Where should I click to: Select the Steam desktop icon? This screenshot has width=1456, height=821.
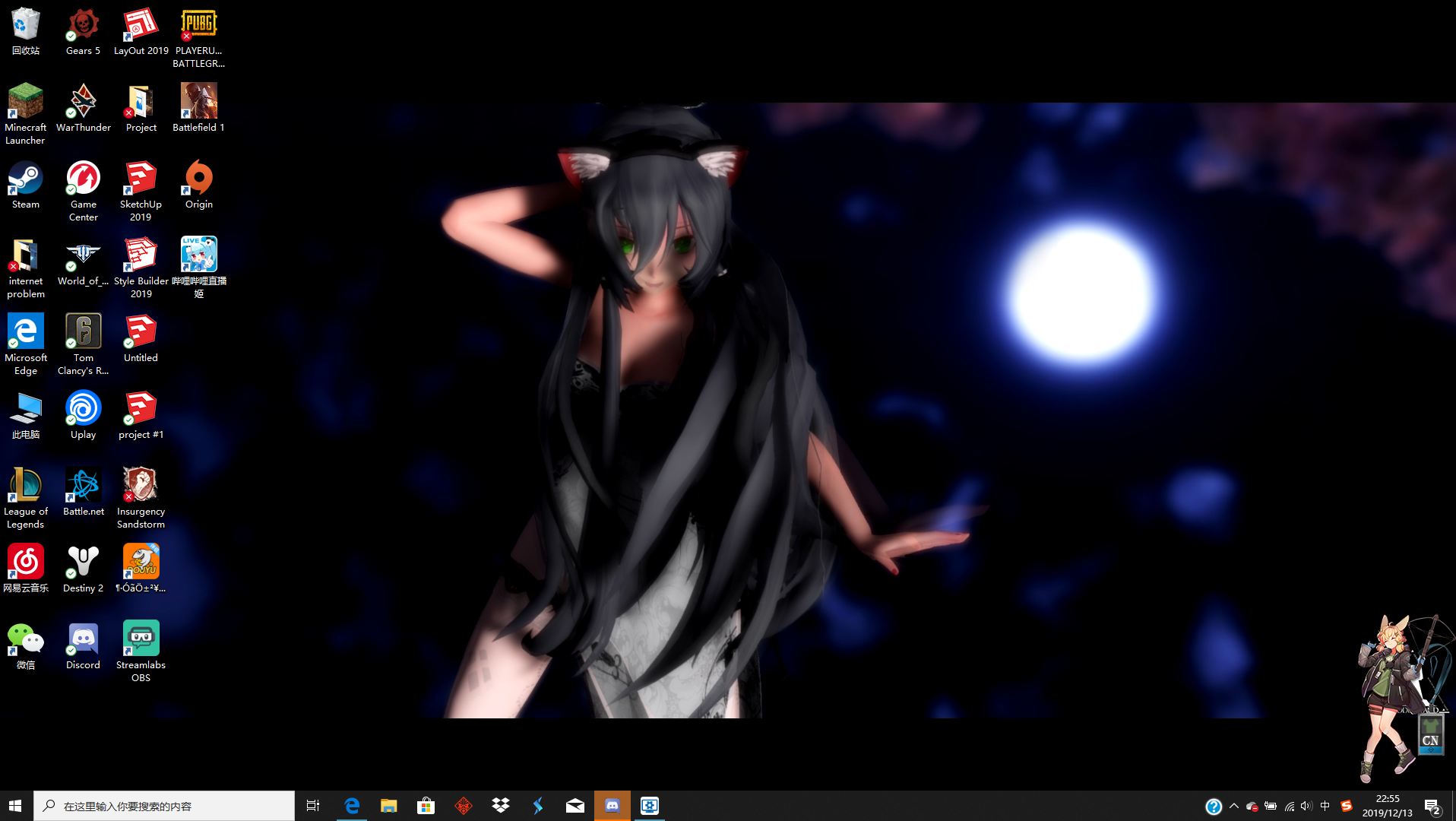(x=25, y=185)
